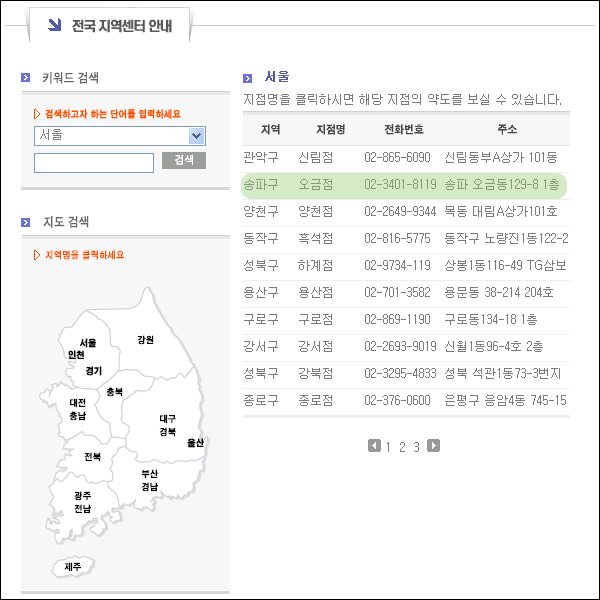Click the 용산구 district cell
600x600 pixels.
click(x=261, y=292)
